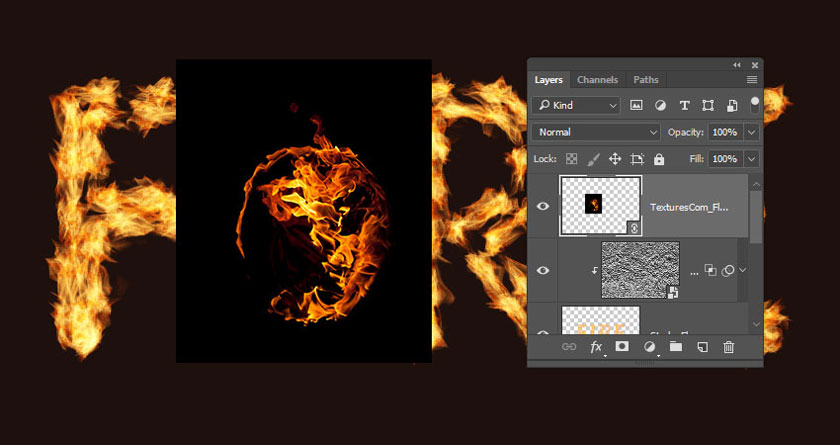This screenshot has width=840, height=445.
Task: Click the placed flame image on canvas
Action: pyautogui.click(x=304, y=211)
